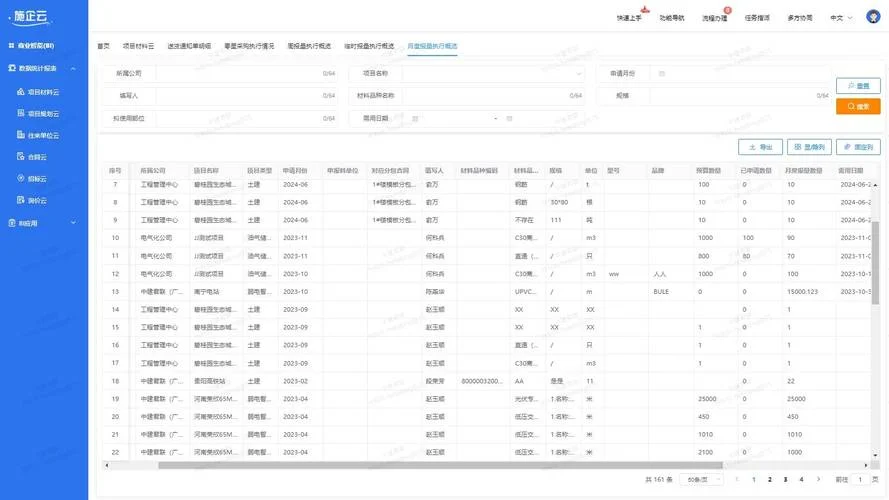Focus the 所属公司 input field
Screen dimensions: 889x500
245,74
